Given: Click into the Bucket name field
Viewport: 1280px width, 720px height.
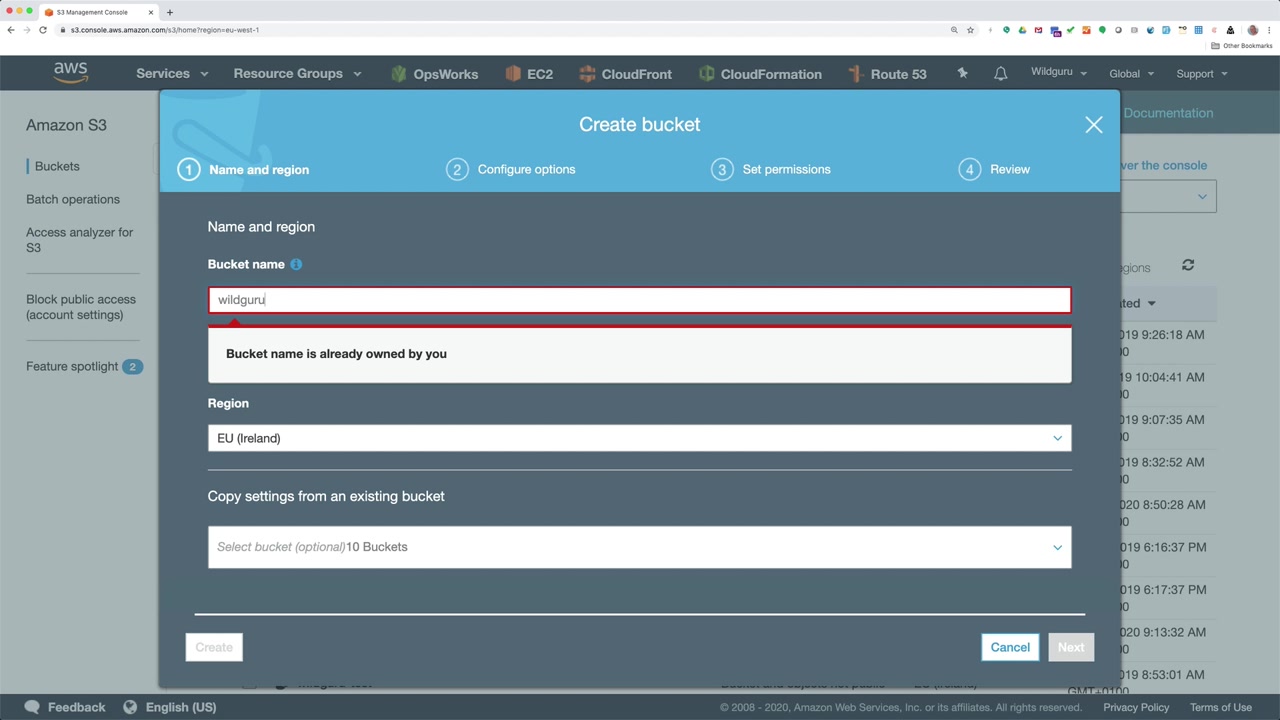Looking at the screenshot, I should 639,300.
